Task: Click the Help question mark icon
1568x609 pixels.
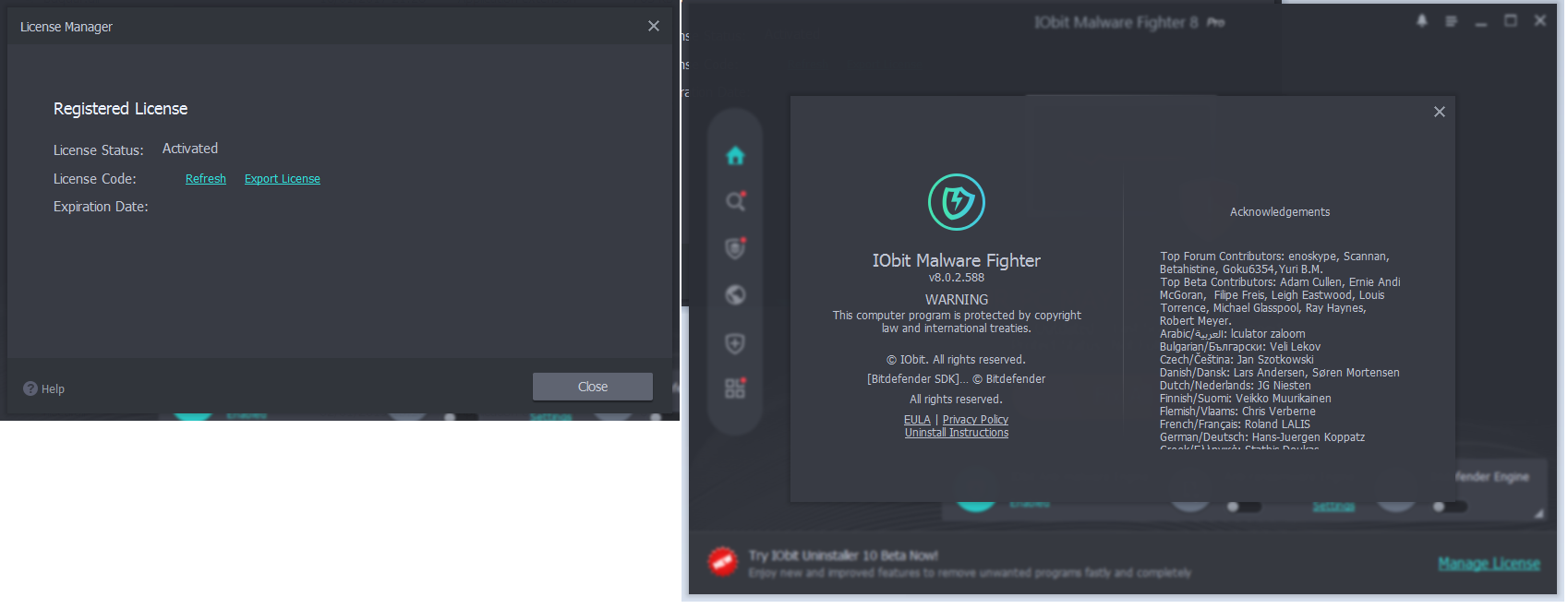Action: click(x=30, y=388)
